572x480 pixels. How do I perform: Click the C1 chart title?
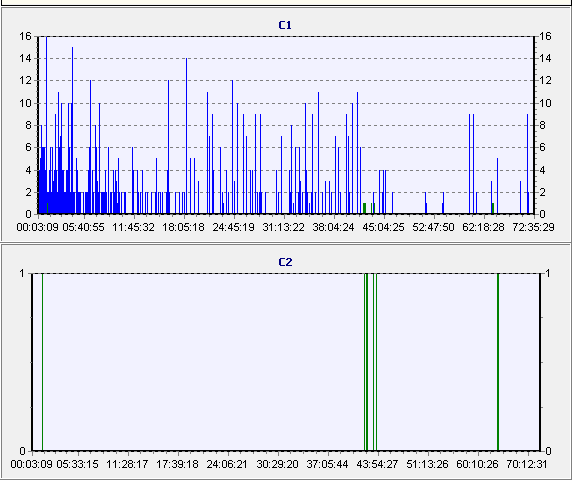(x=285, y=25)
